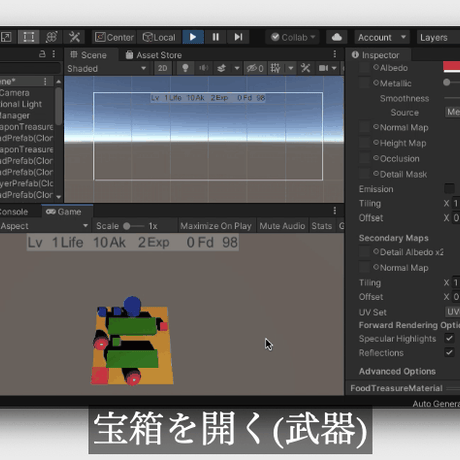The image size is (460, 460).
Task: Select the PlayerPrefab clone in Hierarchy
Action: pos(27,183)
